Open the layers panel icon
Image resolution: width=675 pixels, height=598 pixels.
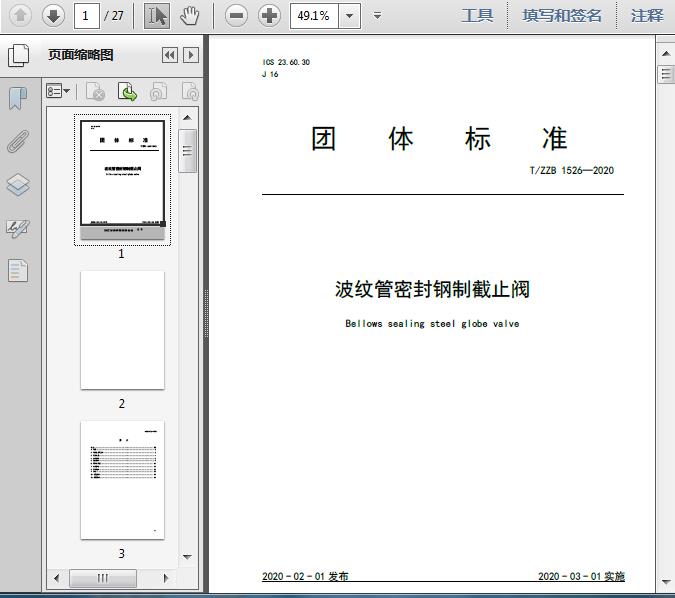(x=18, y=185)
